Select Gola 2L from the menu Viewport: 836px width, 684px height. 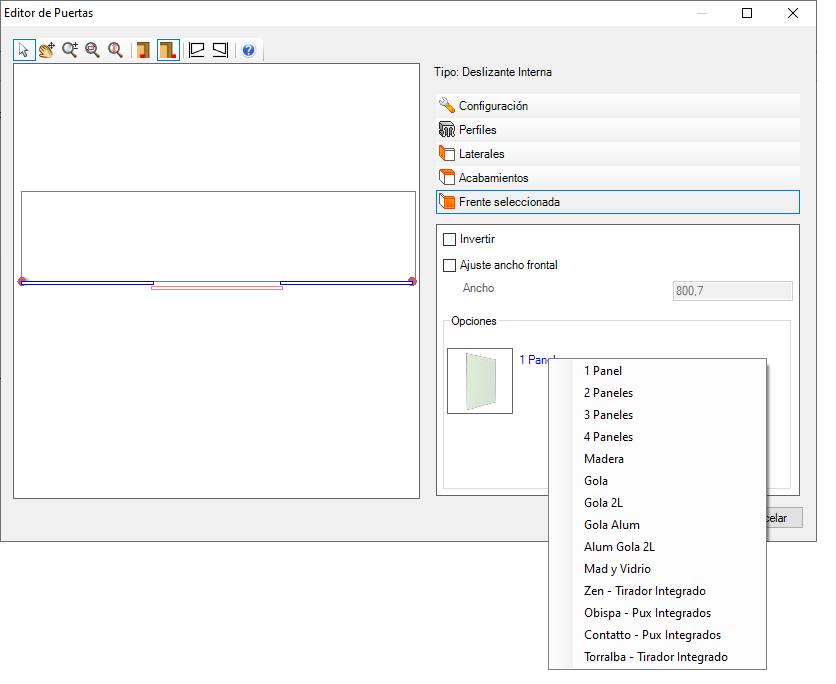tap(657, 503)
